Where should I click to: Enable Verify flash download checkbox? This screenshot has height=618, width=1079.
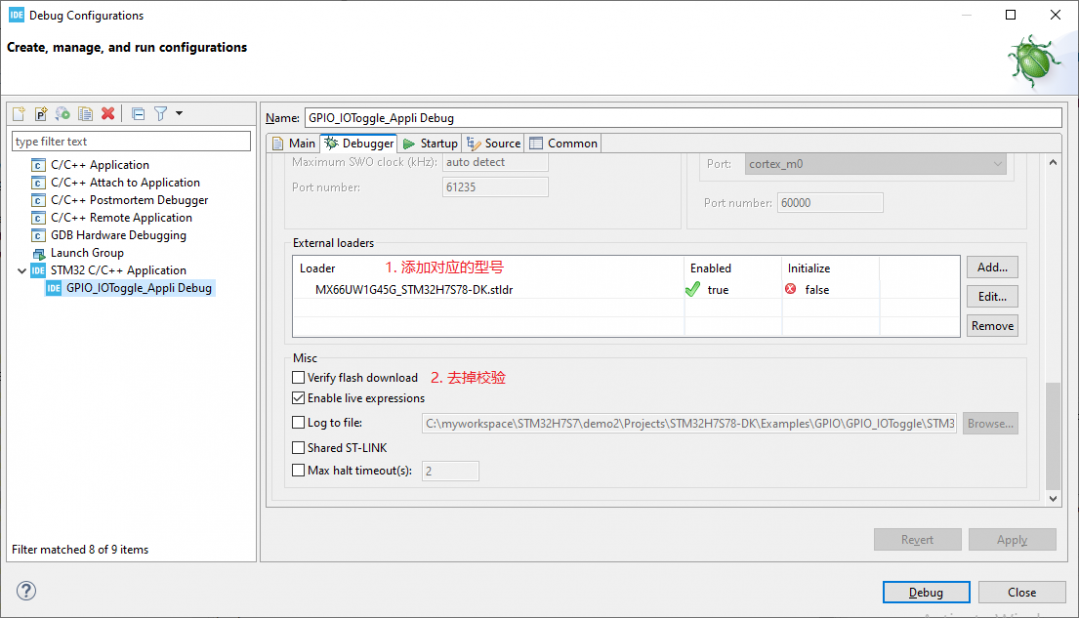pyautogui.click(x=298, y=377)
